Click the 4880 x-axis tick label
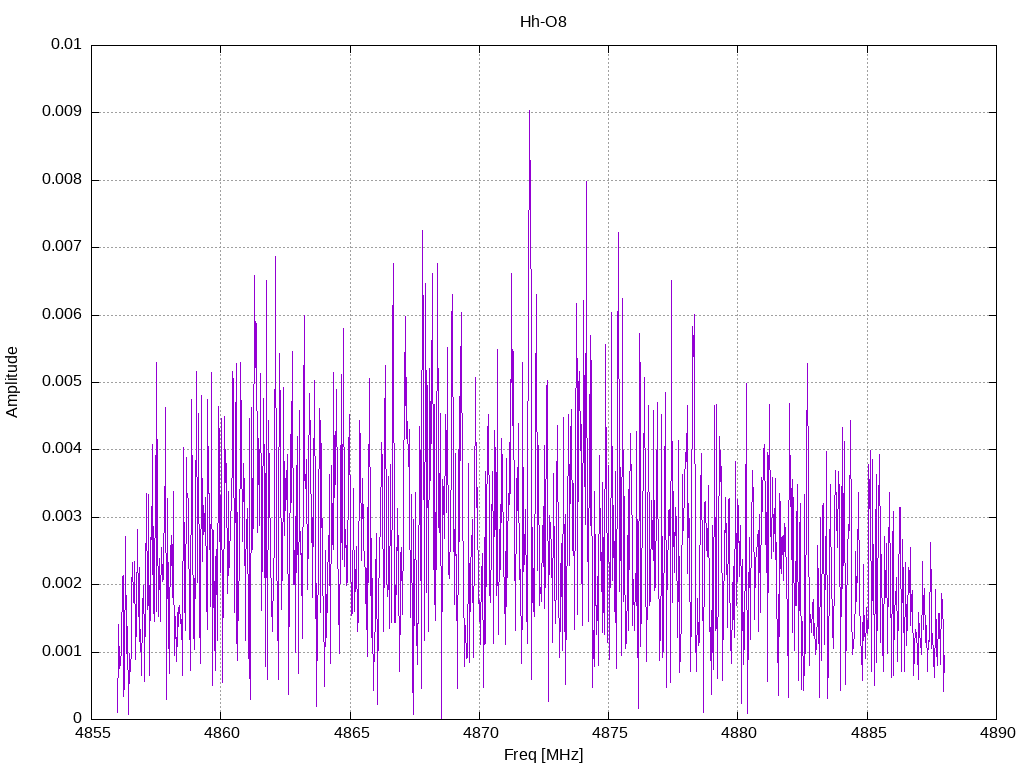 pyautogui.click(x=738, y=733)
